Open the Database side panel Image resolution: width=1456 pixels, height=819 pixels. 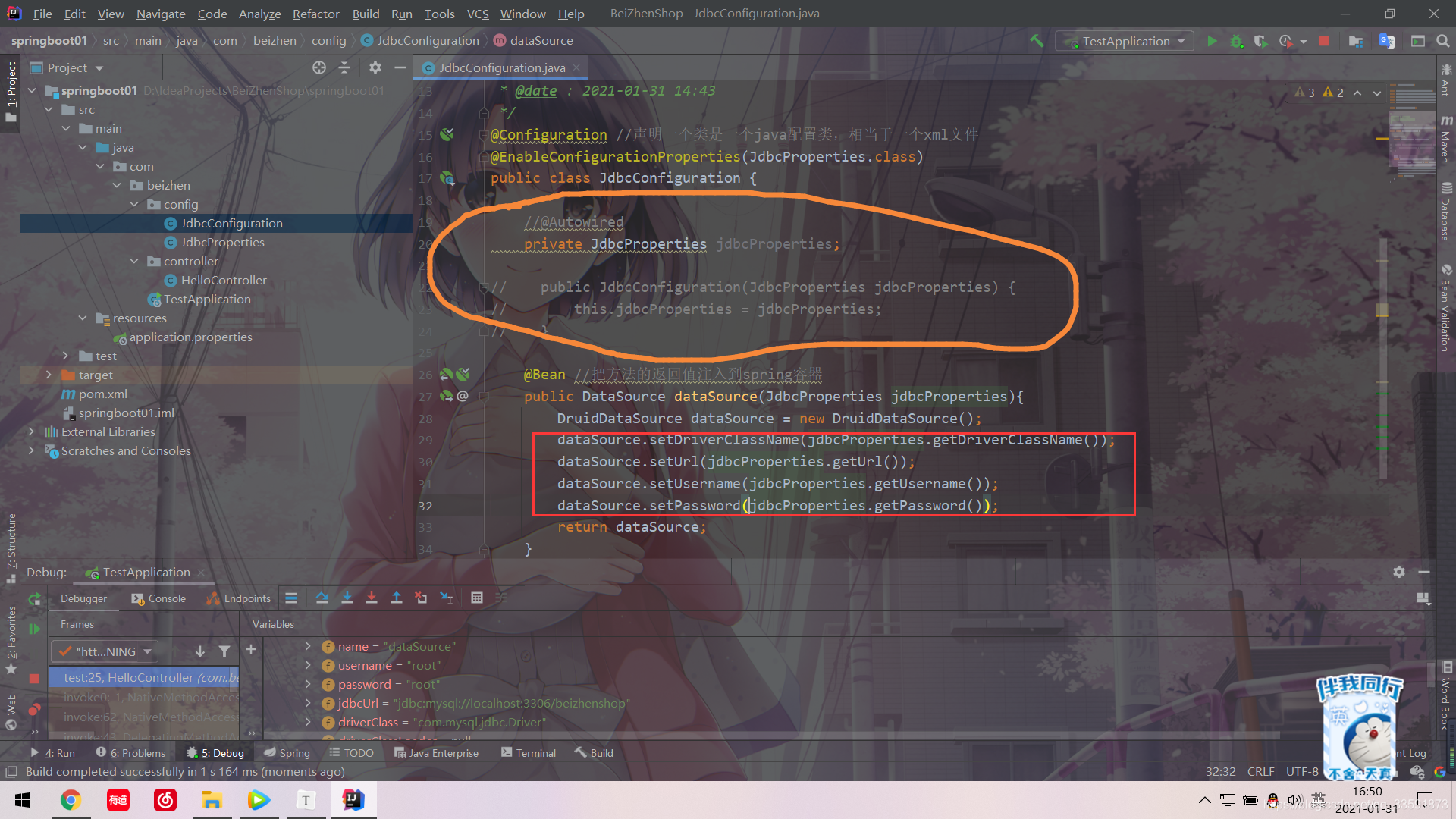click(x=1446, y=212)
